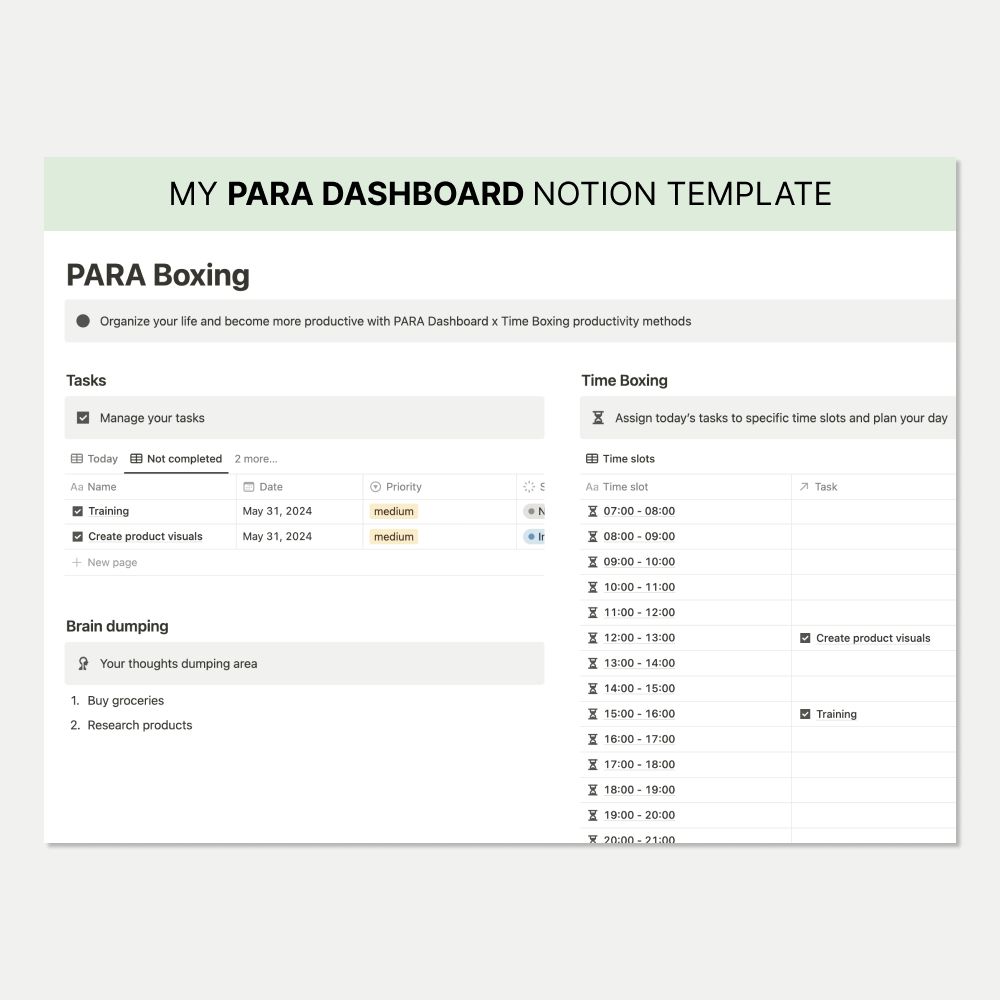
Task: Click hourglass icon of 17:00 - 18:00 slot
Action: tap(592, 764)
